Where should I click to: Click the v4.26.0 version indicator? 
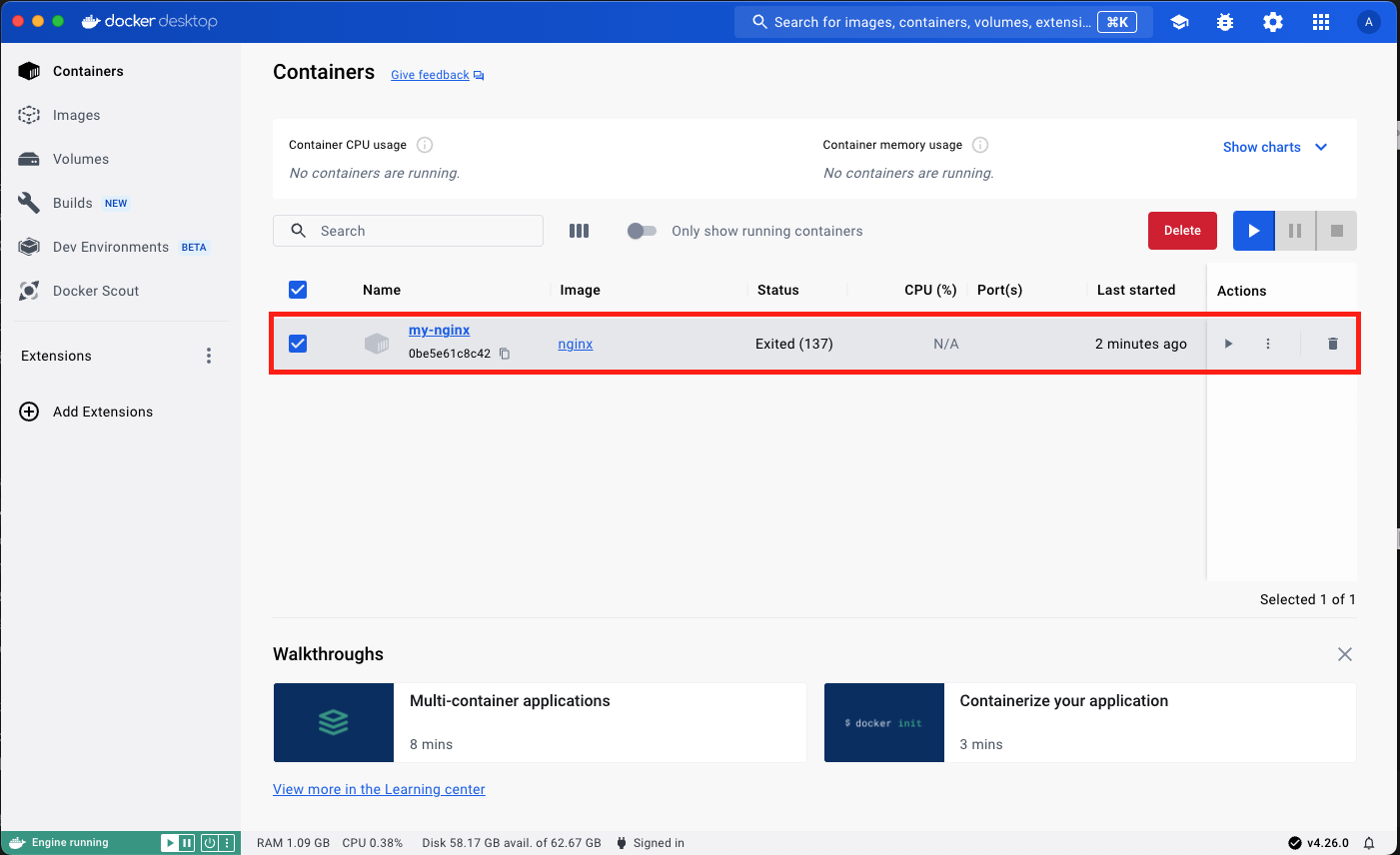coord(1319,843)
